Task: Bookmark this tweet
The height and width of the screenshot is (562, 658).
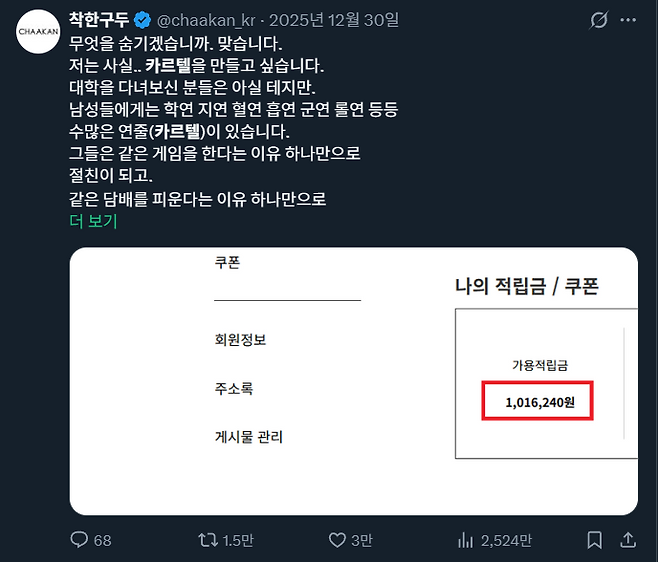Action: tap(595, 540)
